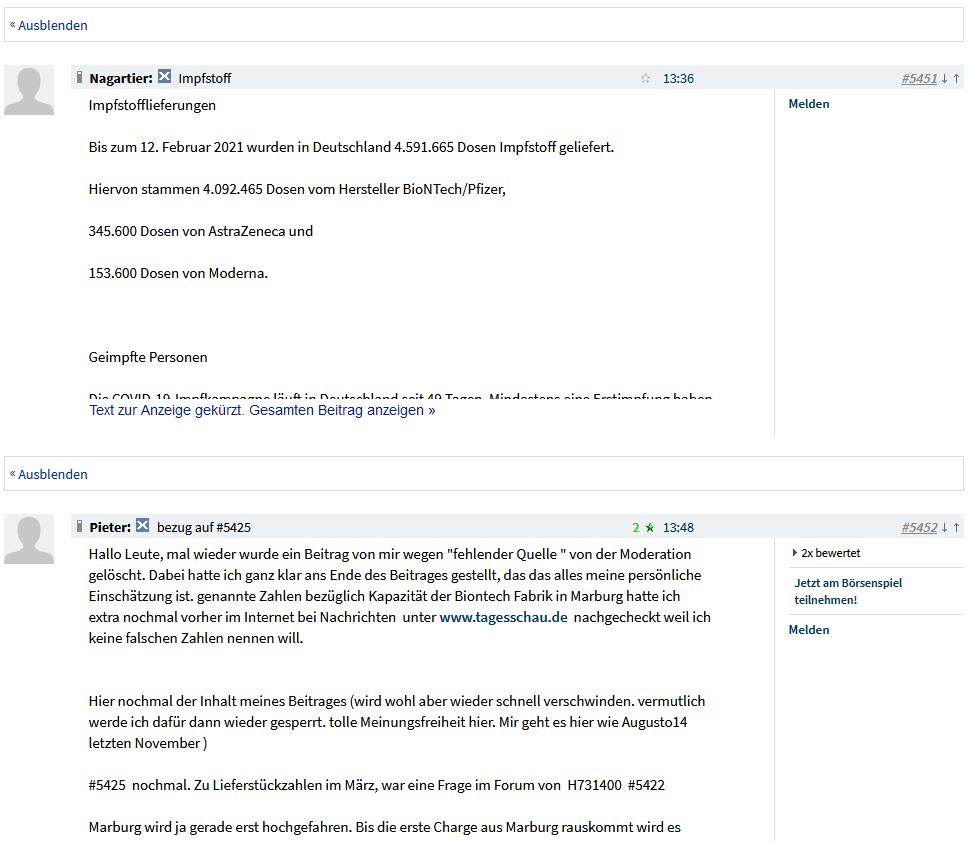Open Pieter's avatar profile picture

coord(29,539)
